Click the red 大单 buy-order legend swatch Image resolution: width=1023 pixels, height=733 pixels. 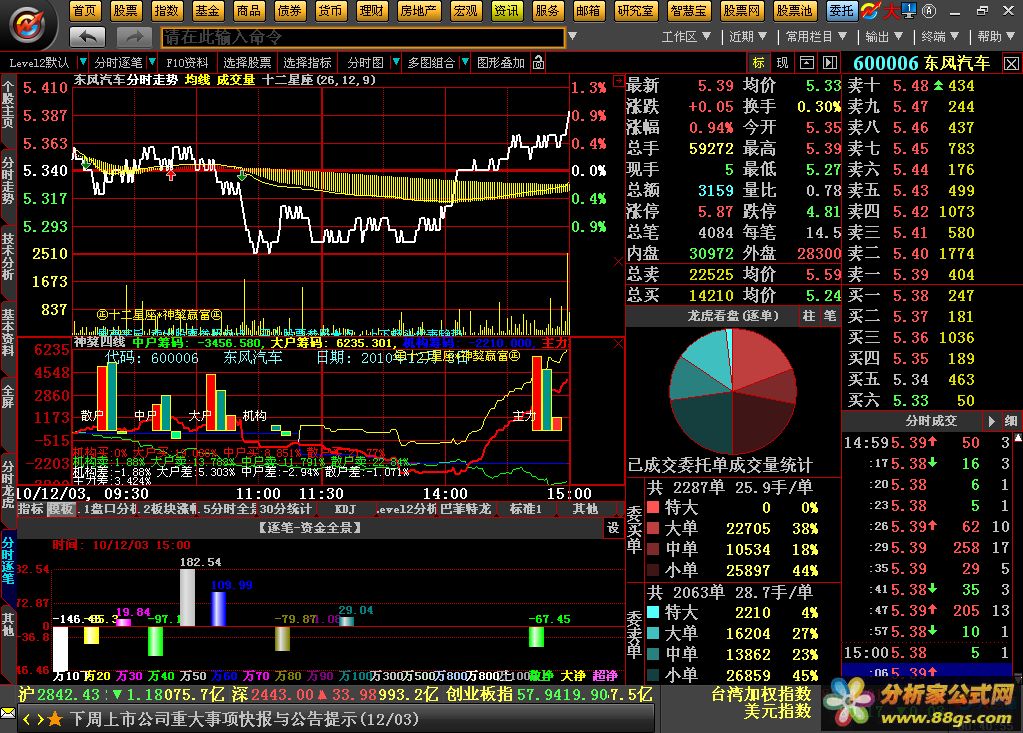[x=653, y=528]
